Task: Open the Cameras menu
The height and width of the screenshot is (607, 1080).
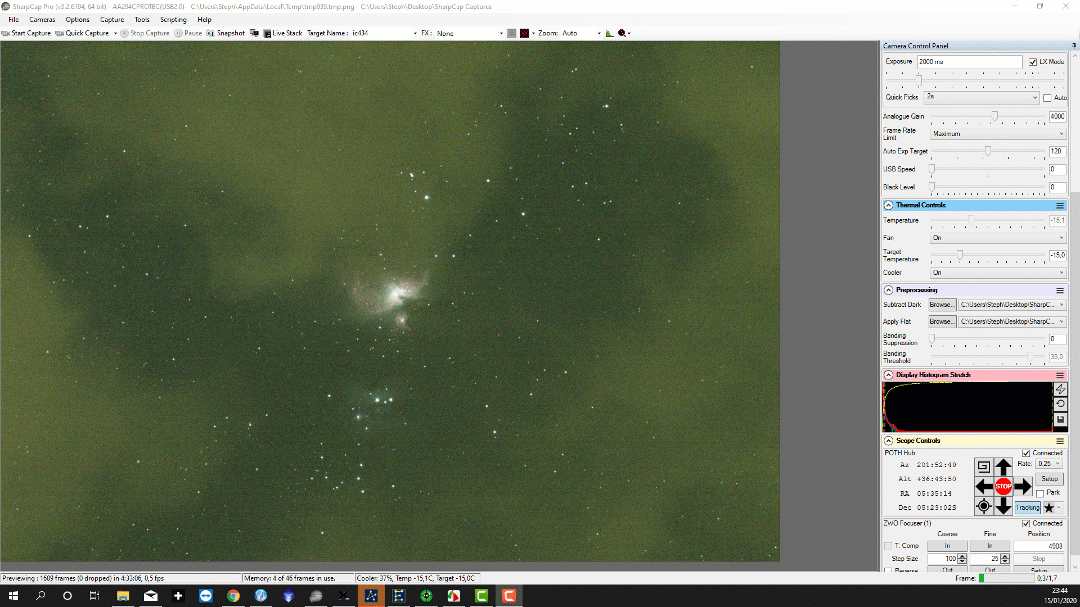Action: [42, 20]
